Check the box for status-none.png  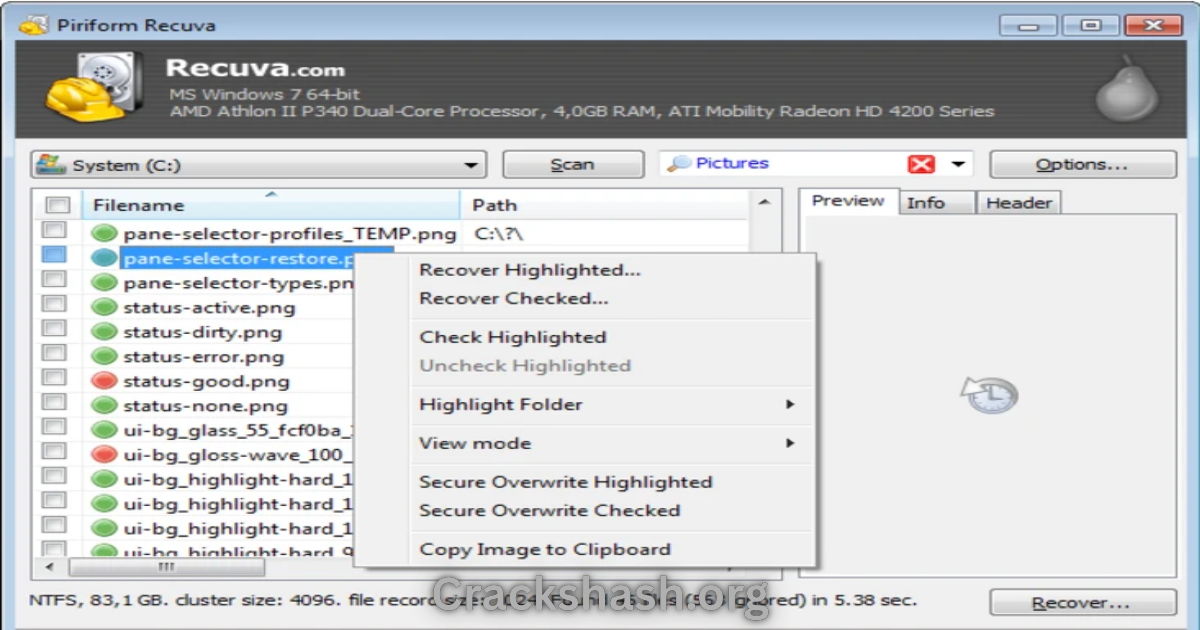coord(54,404)
